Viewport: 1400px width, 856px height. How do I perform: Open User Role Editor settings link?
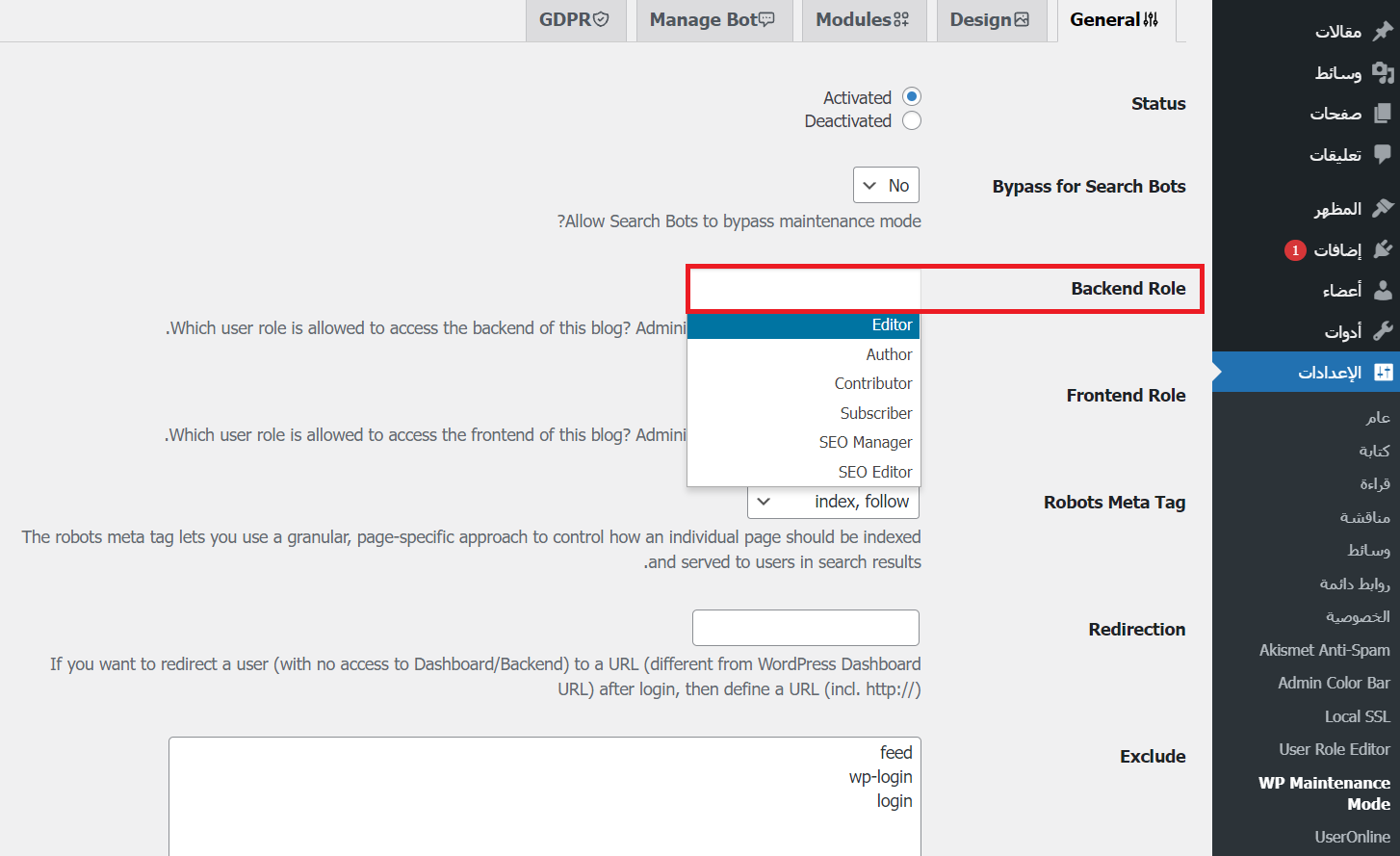click(1334, 749)
